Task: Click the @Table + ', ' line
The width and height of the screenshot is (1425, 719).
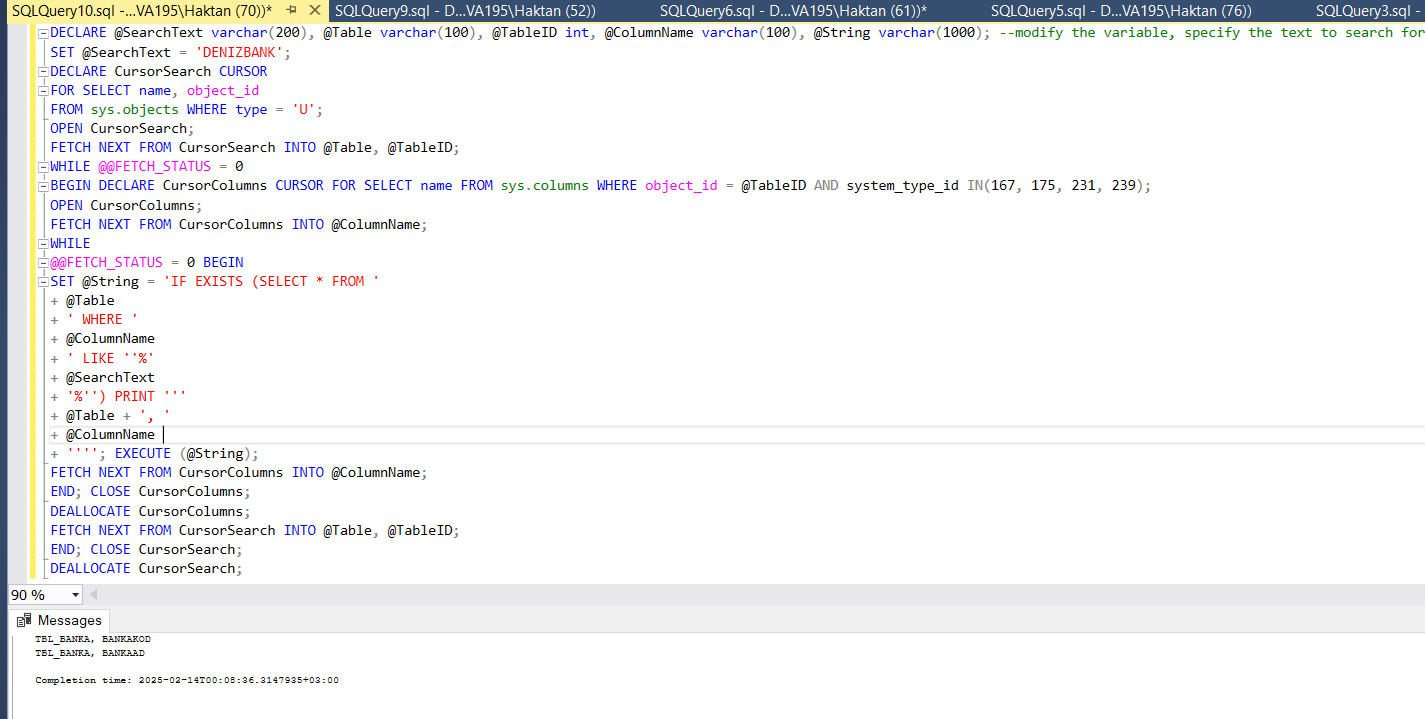Action: (118, 415)
